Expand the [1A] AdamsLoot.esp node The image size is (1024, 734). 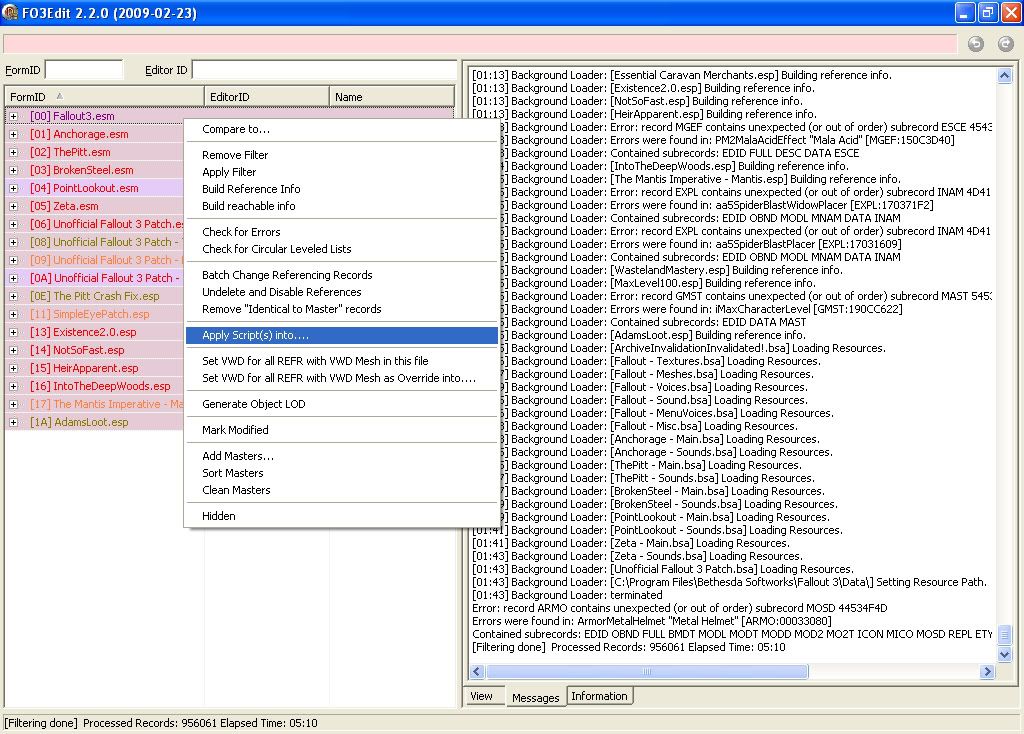click(13, 423)
